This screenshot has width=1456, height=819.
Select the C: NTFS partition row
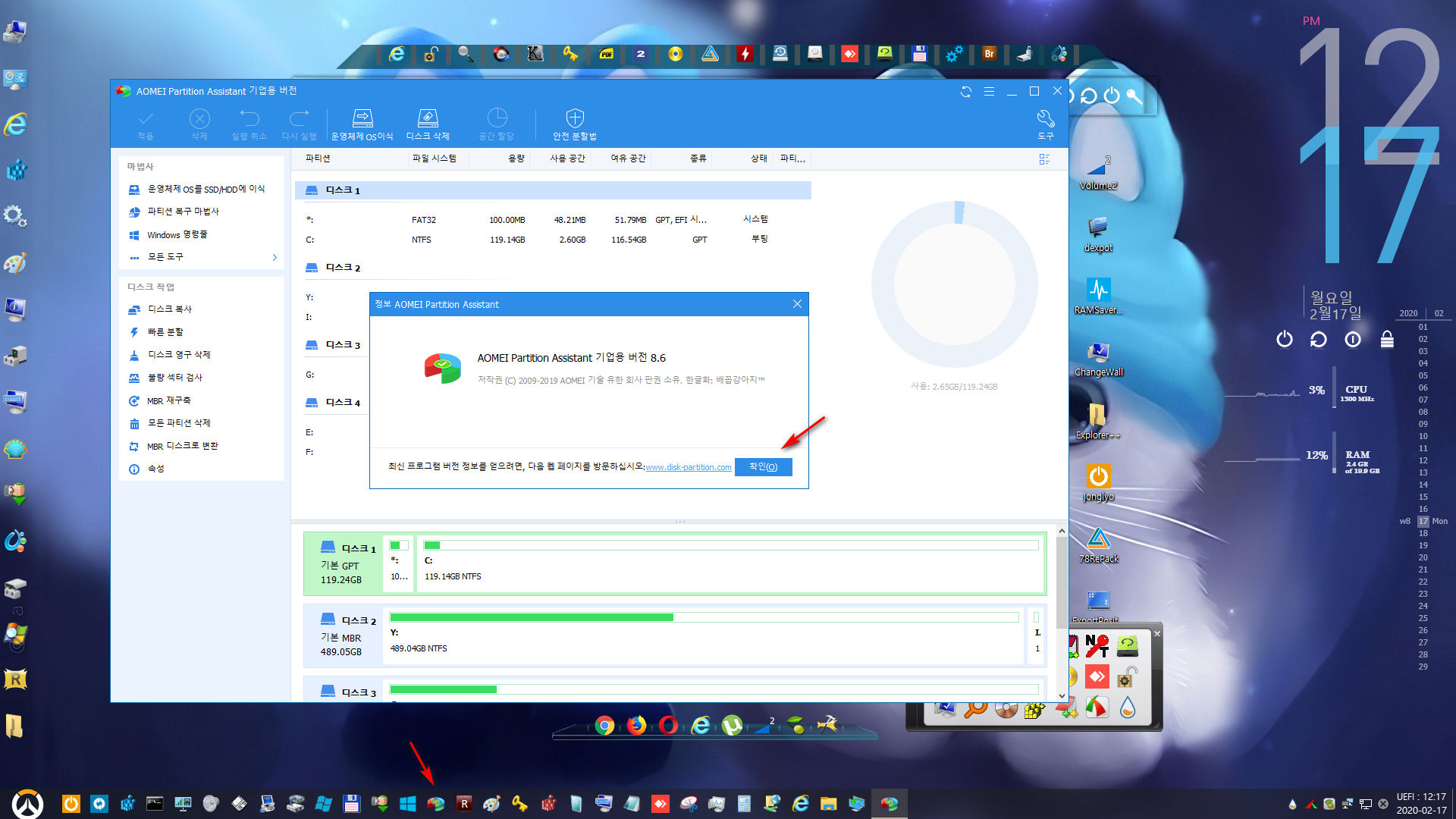click(553, 240)
